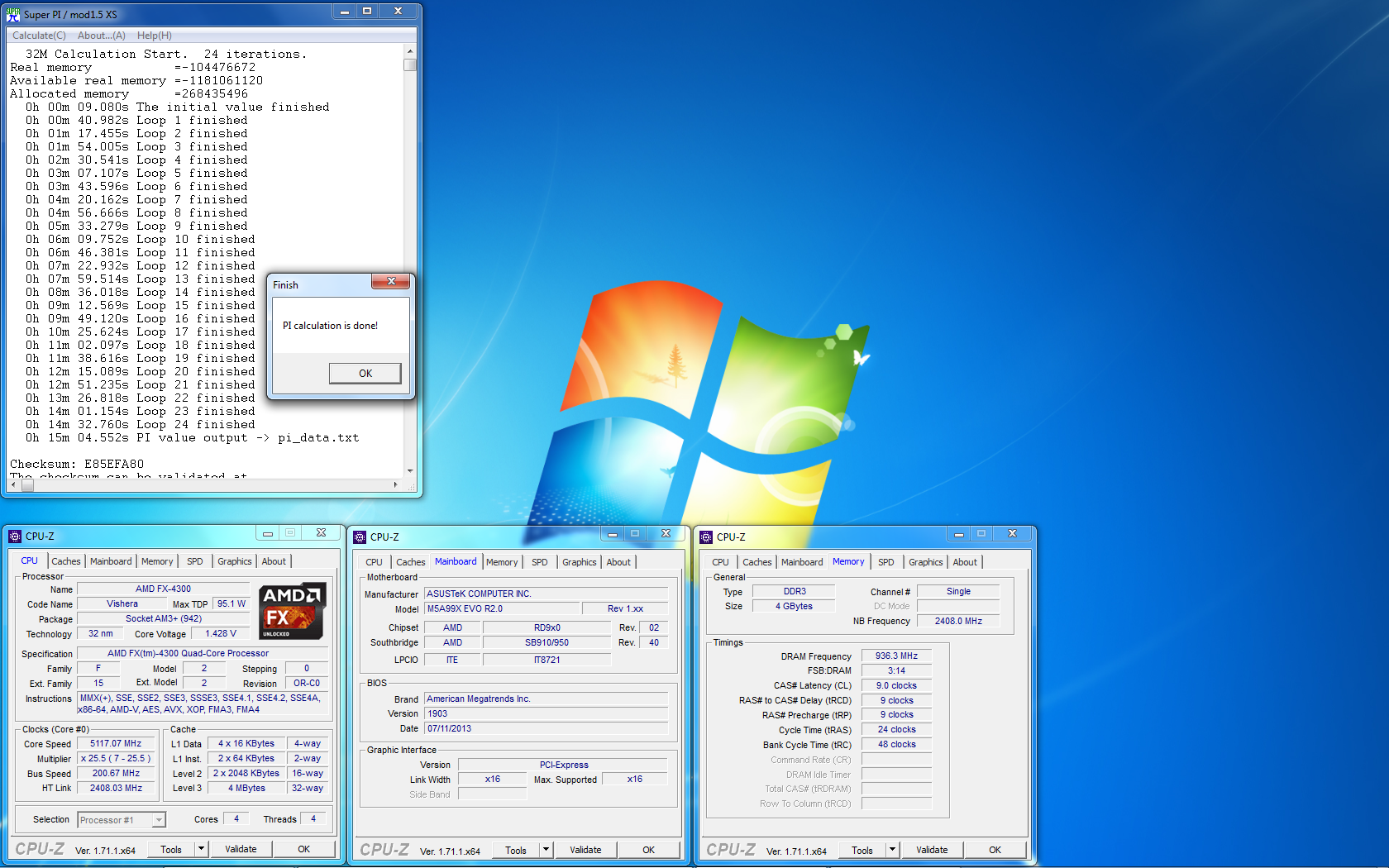1389x868 pixels.
Task: Close the Finish dialog with red X
Action: 391,281
